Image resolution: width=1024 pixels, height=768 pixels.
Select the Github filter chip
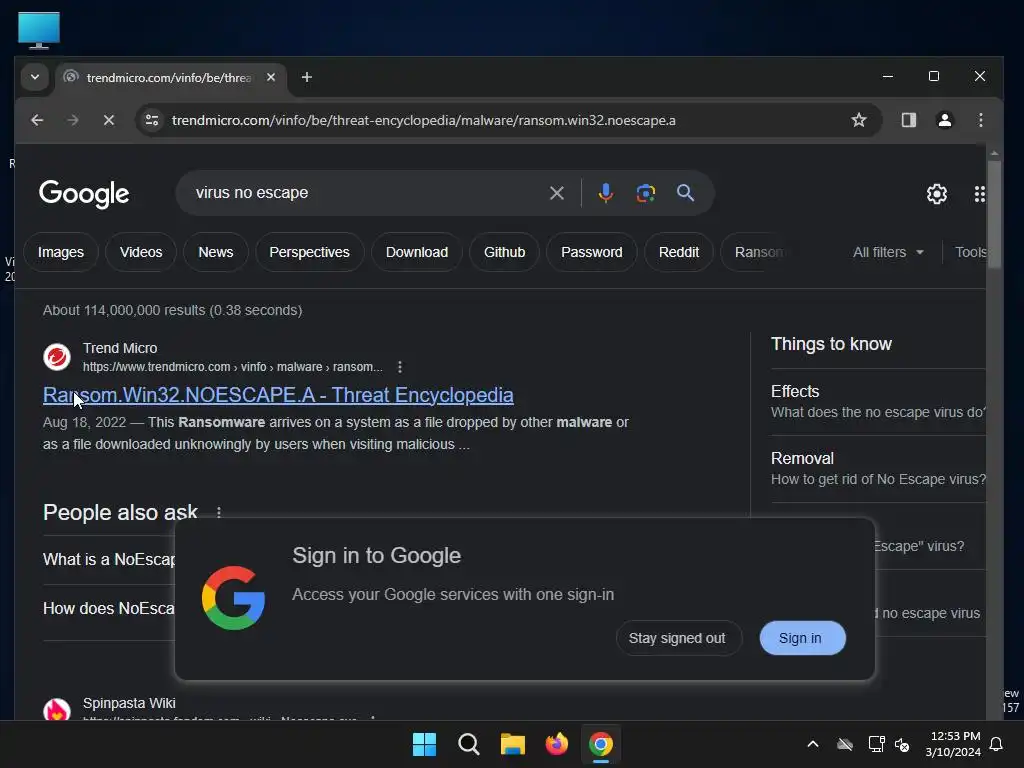click(504, 252)
